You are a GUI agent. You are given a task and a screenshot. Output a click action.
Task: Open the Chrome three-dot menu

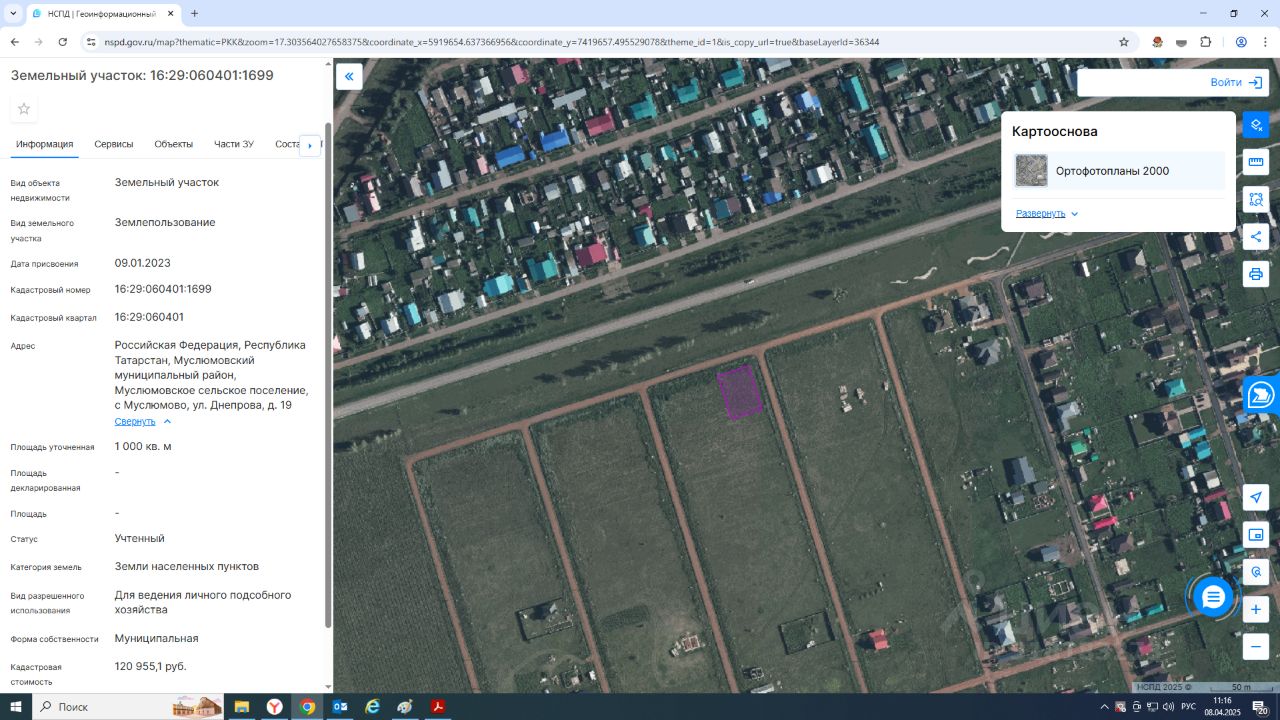[x=1266, y=42]
